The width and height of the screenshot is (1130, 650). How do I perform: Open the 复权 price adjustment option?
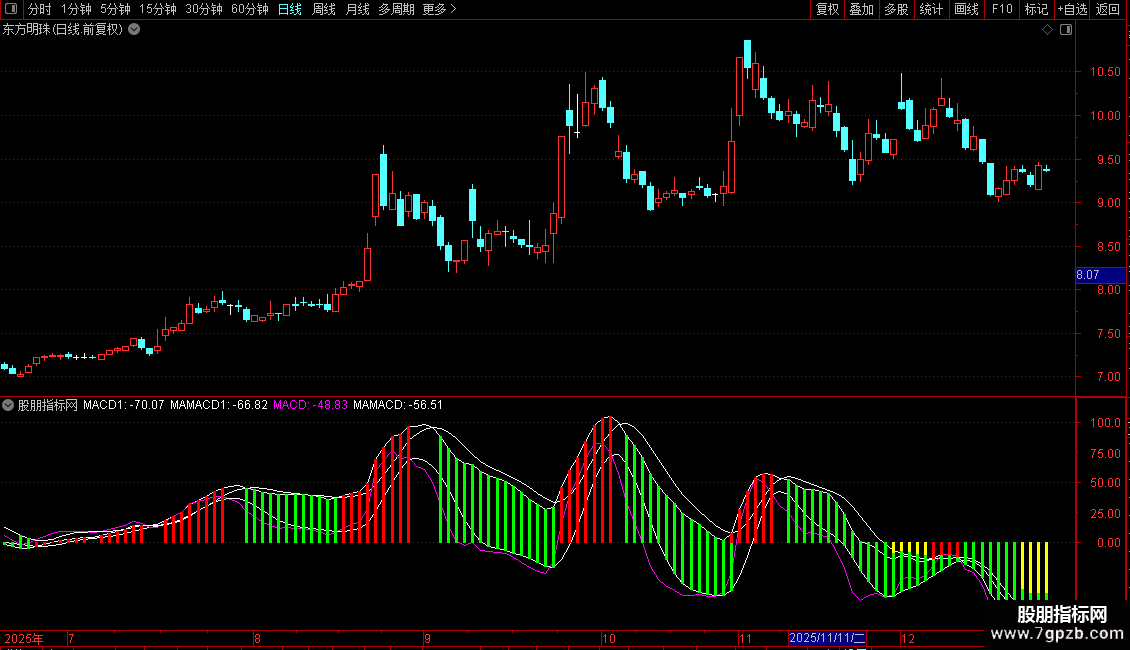tap(827, 9)
